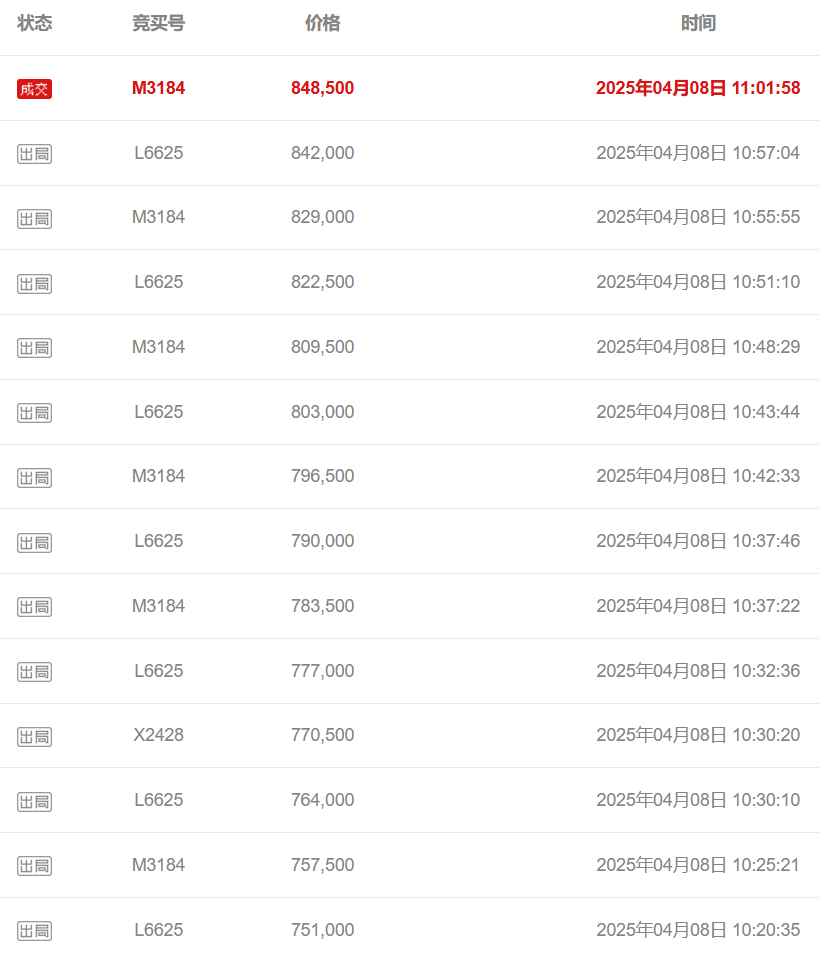Image resolution: width=819 pixels, height=959 pixels.
Task: Click the 803,000 price entry
Action: point(322,412)
